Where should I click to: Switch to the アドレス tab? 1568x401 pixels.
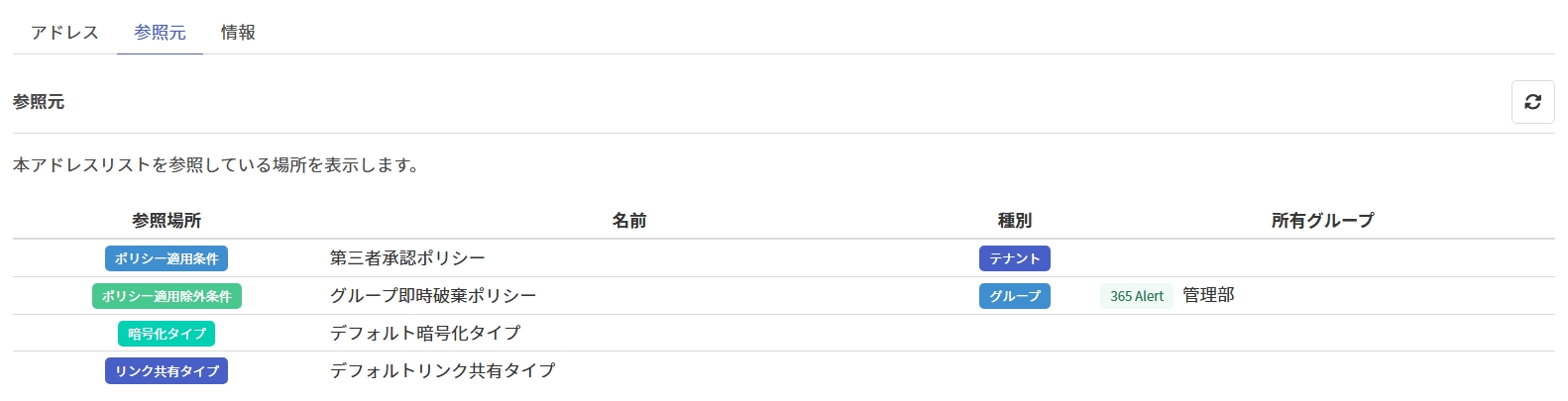click(64, 33)
